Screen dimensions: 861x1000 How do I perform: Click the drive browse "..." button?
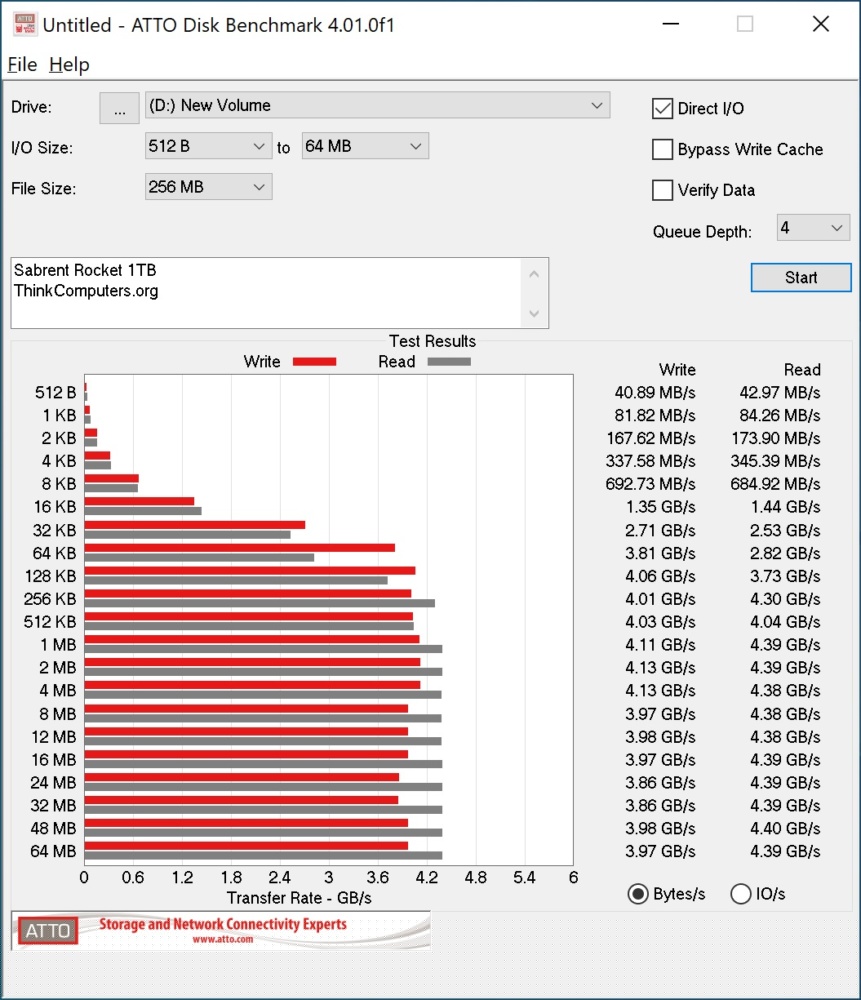coord(119,108)
